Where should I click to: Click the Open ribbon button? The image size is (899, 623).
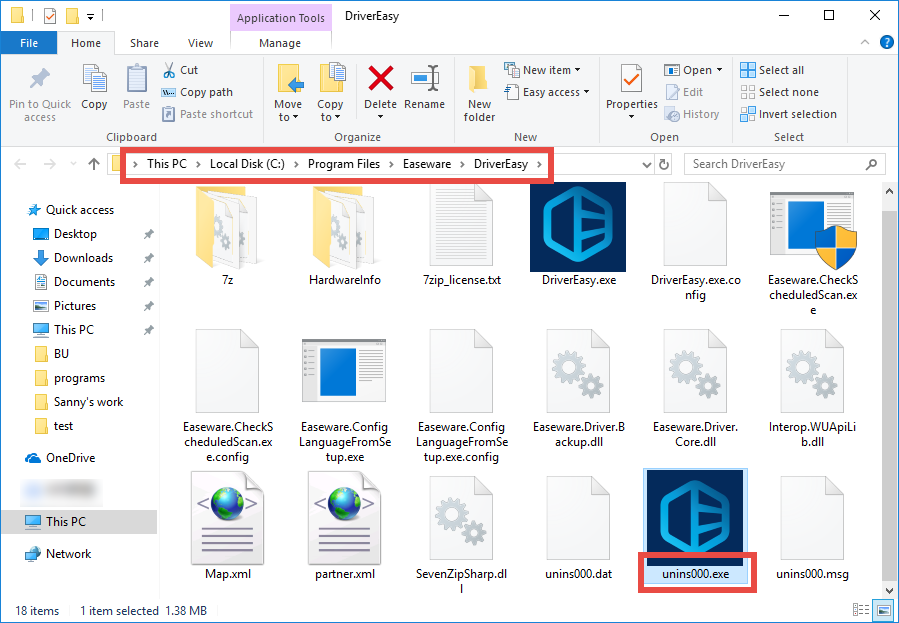pyautogui.click(x=693, y=70)
